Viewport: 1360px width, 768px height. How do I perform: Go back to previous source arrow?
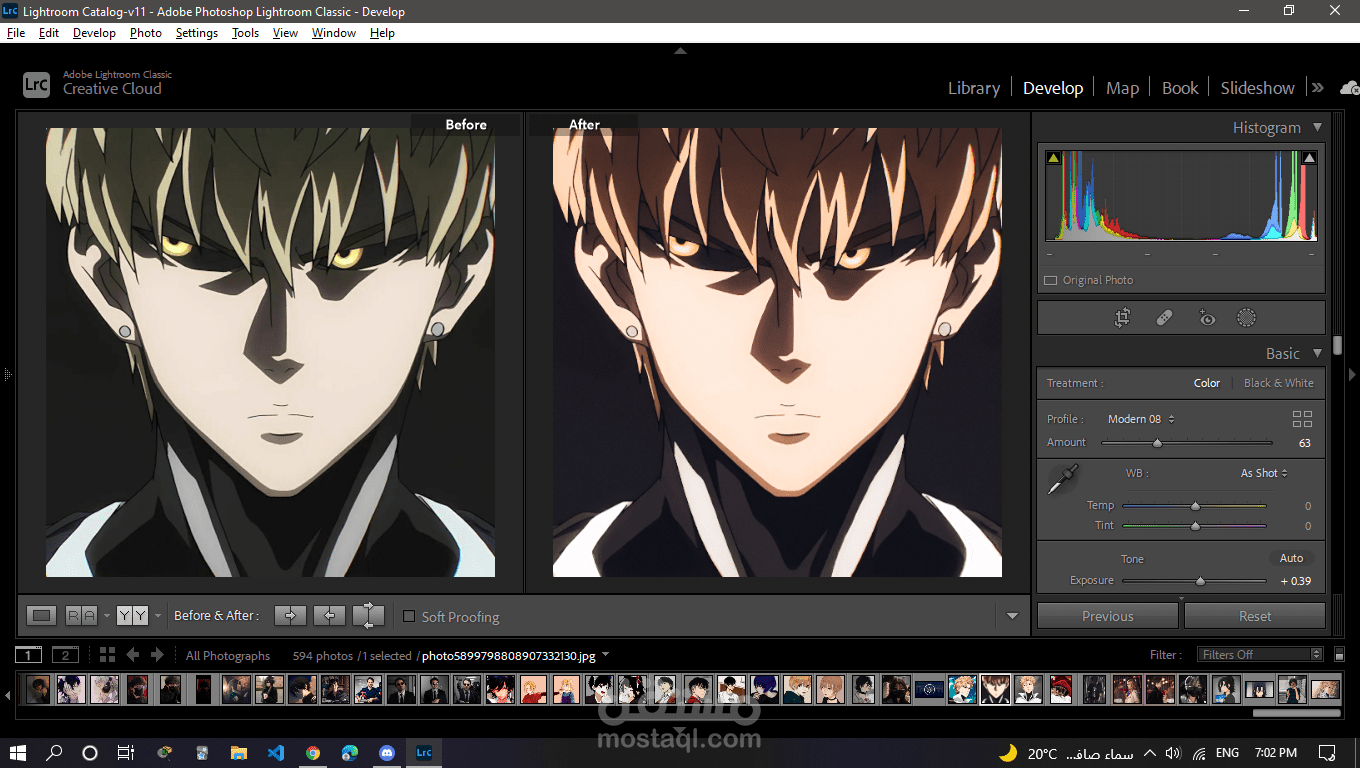click(133, 655)
